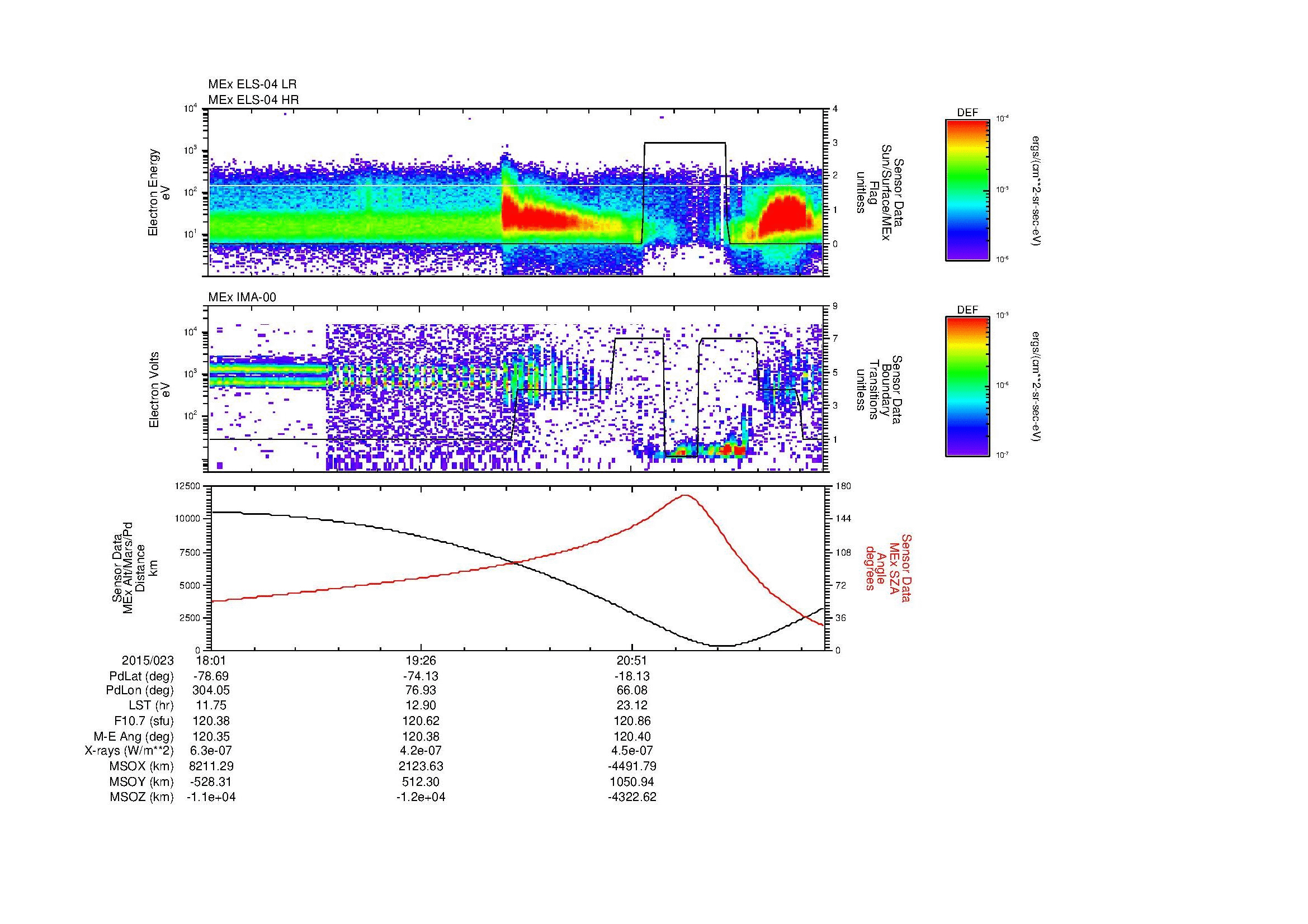Click the '144' SZA axis tick label

[x=843, y=519]
